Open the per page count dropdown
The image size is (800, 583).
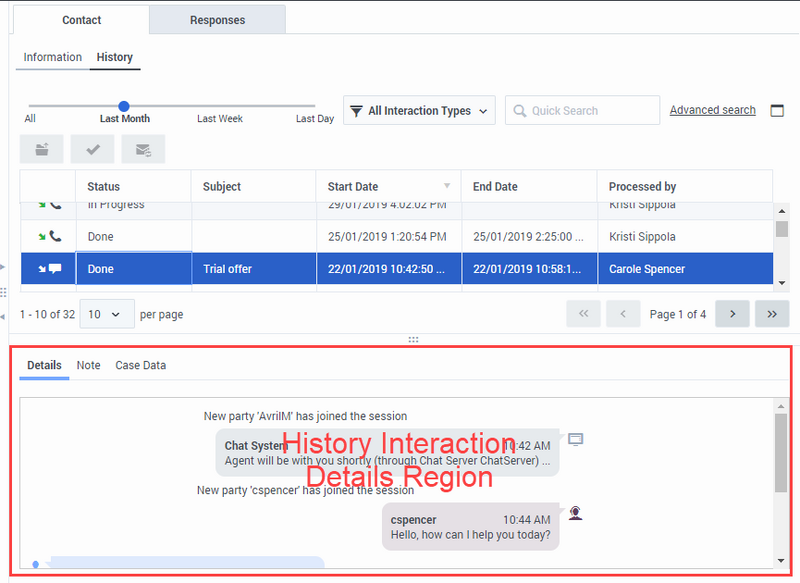click(x=106, y=314)
